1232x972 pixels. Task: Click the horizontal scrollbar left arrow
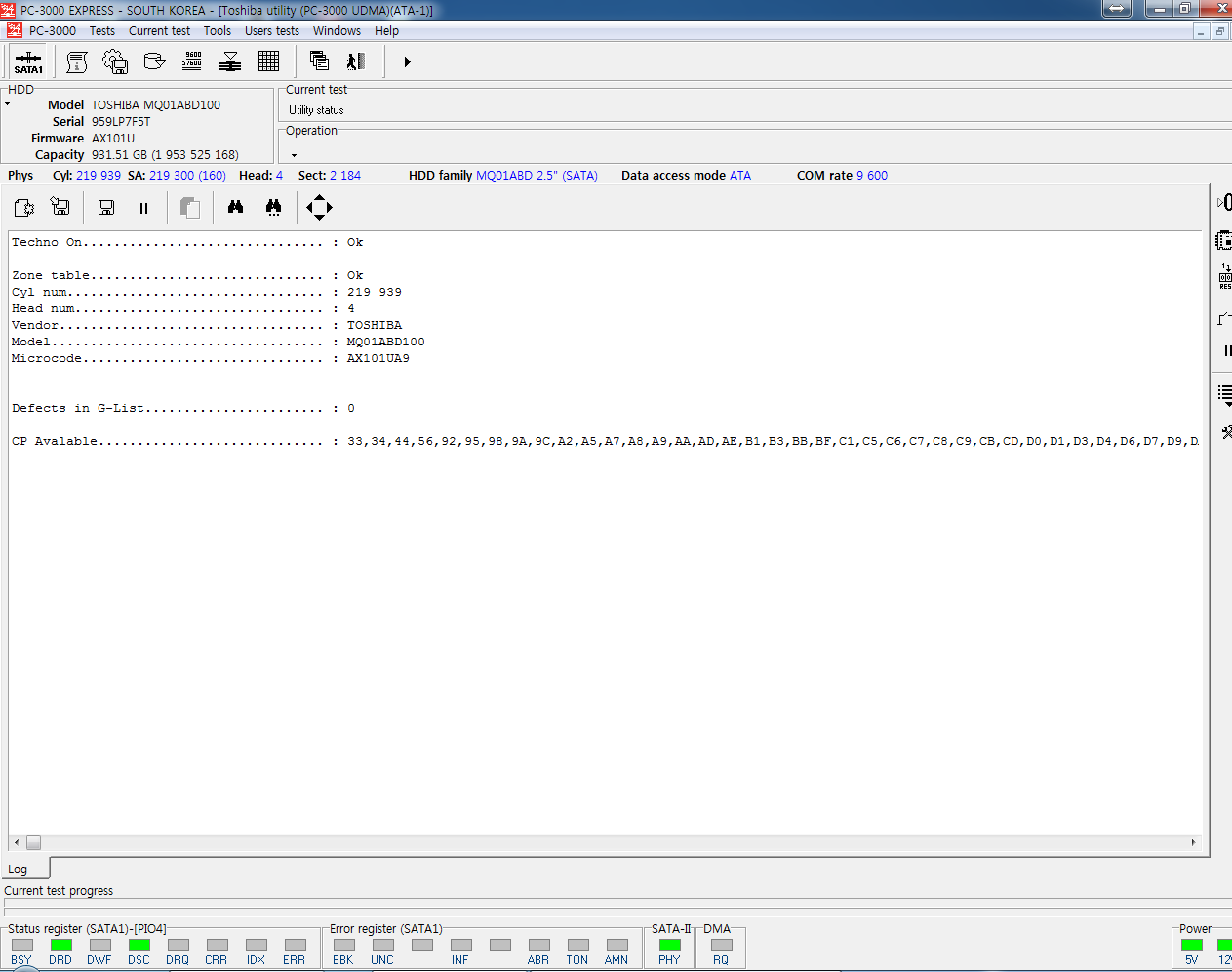click(17, 842)
